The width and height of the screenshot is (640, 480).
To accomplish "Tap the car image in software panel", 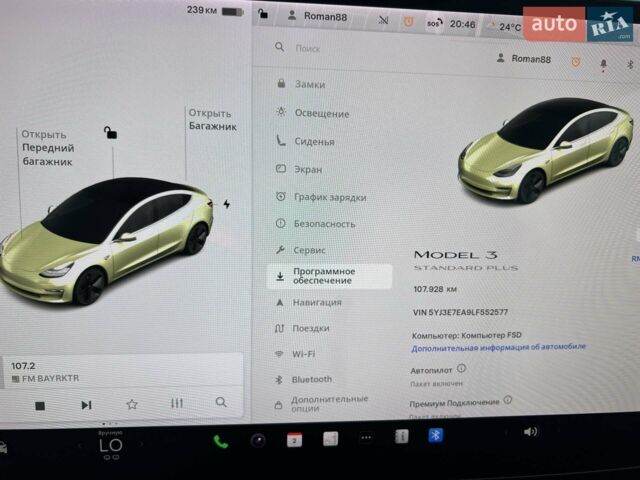I will coord(545,150).
